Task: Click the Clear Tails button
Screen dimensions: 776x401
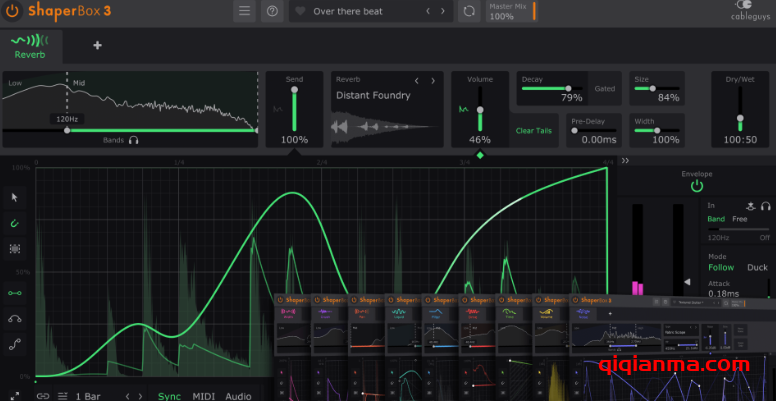Action: click(x=534, y=131)
